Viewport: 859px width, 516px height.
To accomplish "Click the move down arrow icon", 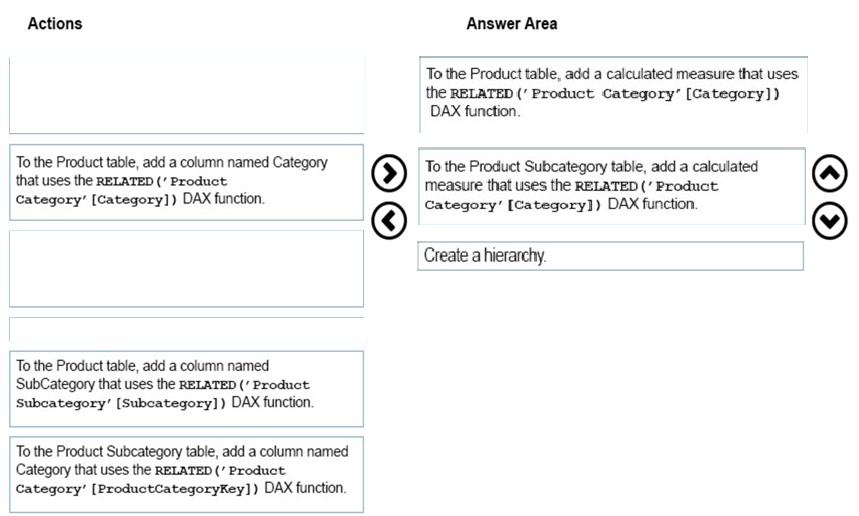I will (x=830, y=221).
